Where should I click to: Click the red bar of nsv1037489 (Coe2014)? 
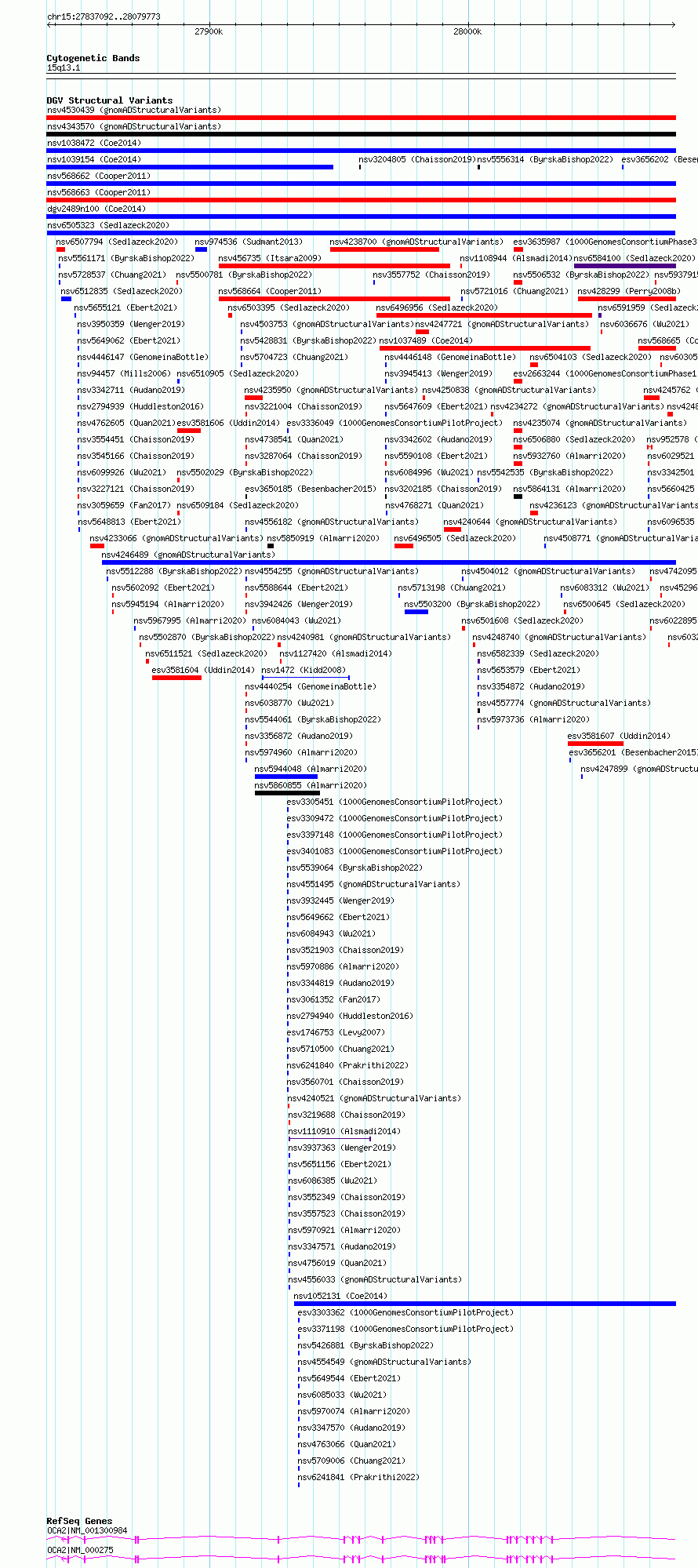(485, 348)
